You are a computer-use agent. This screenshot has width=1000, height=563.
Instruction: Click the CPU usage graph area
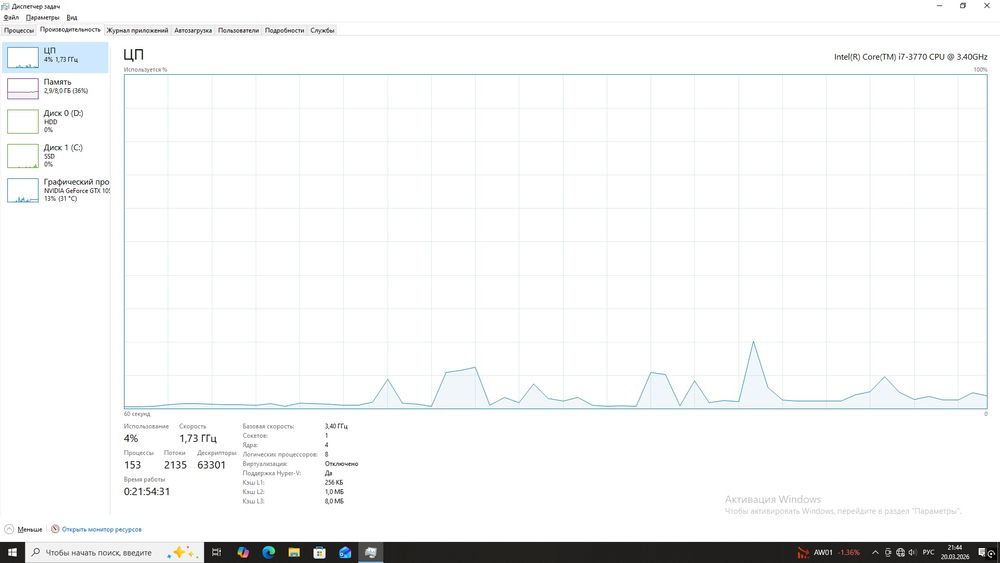555,241
